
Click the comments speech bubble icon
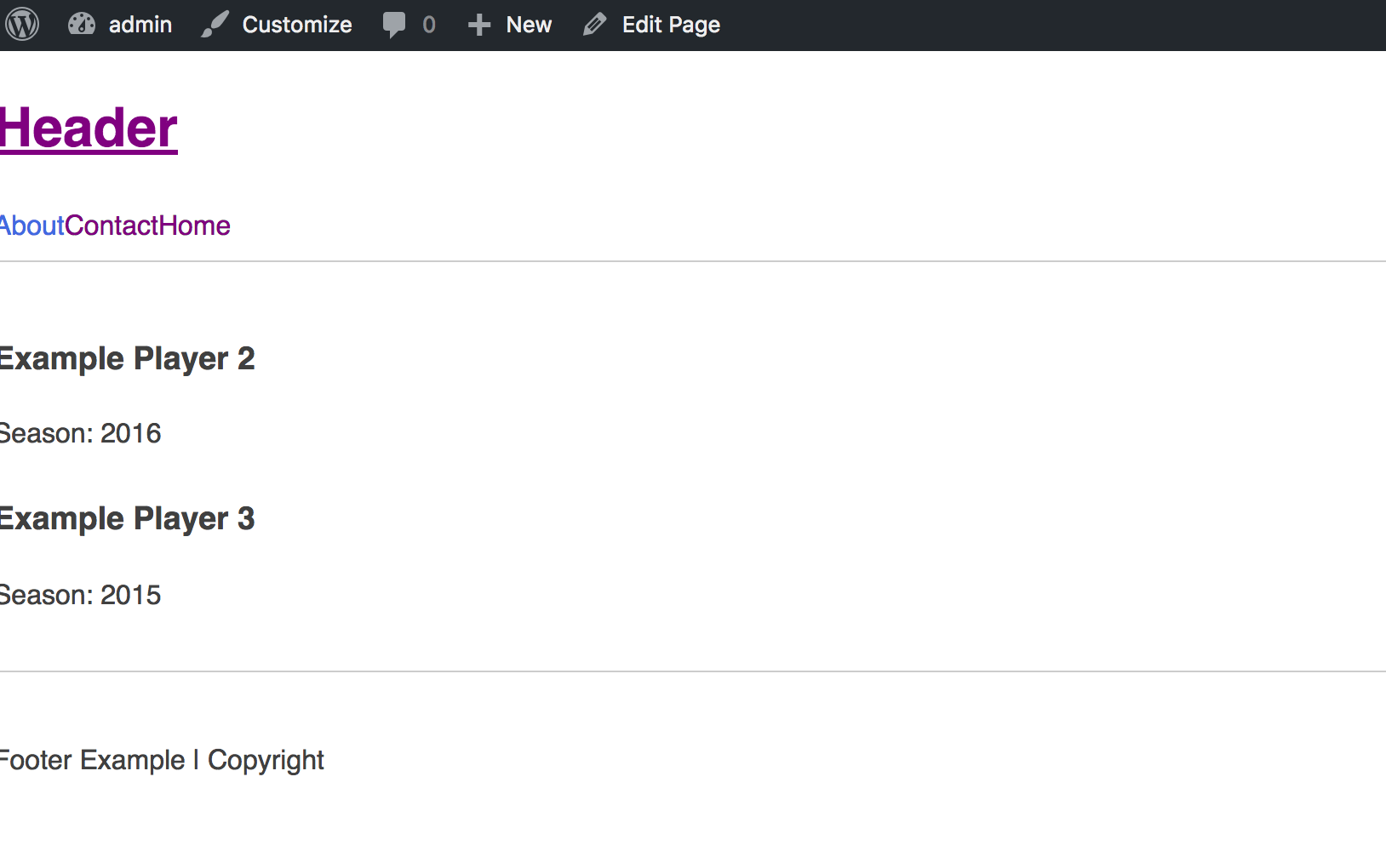pos(394,25)
